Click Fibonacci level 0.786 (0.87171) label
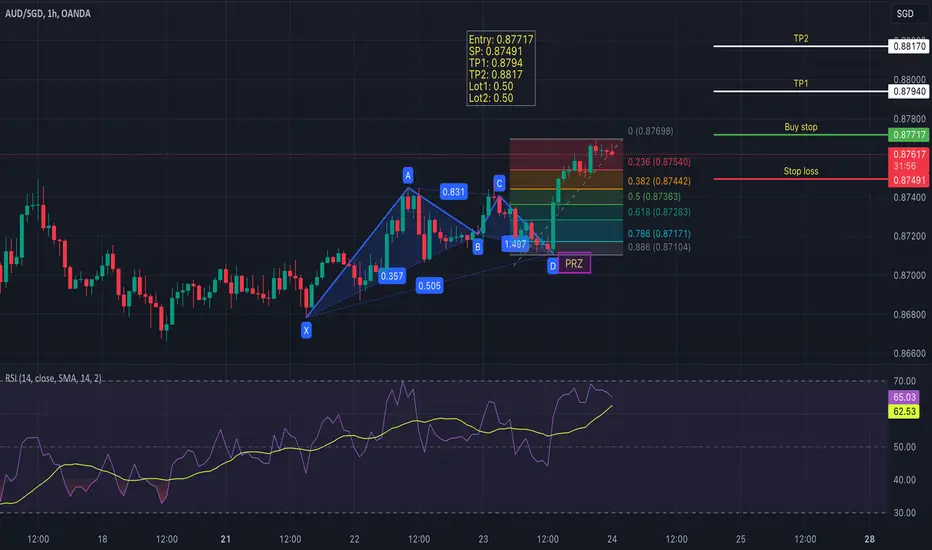 click(659, 234)
